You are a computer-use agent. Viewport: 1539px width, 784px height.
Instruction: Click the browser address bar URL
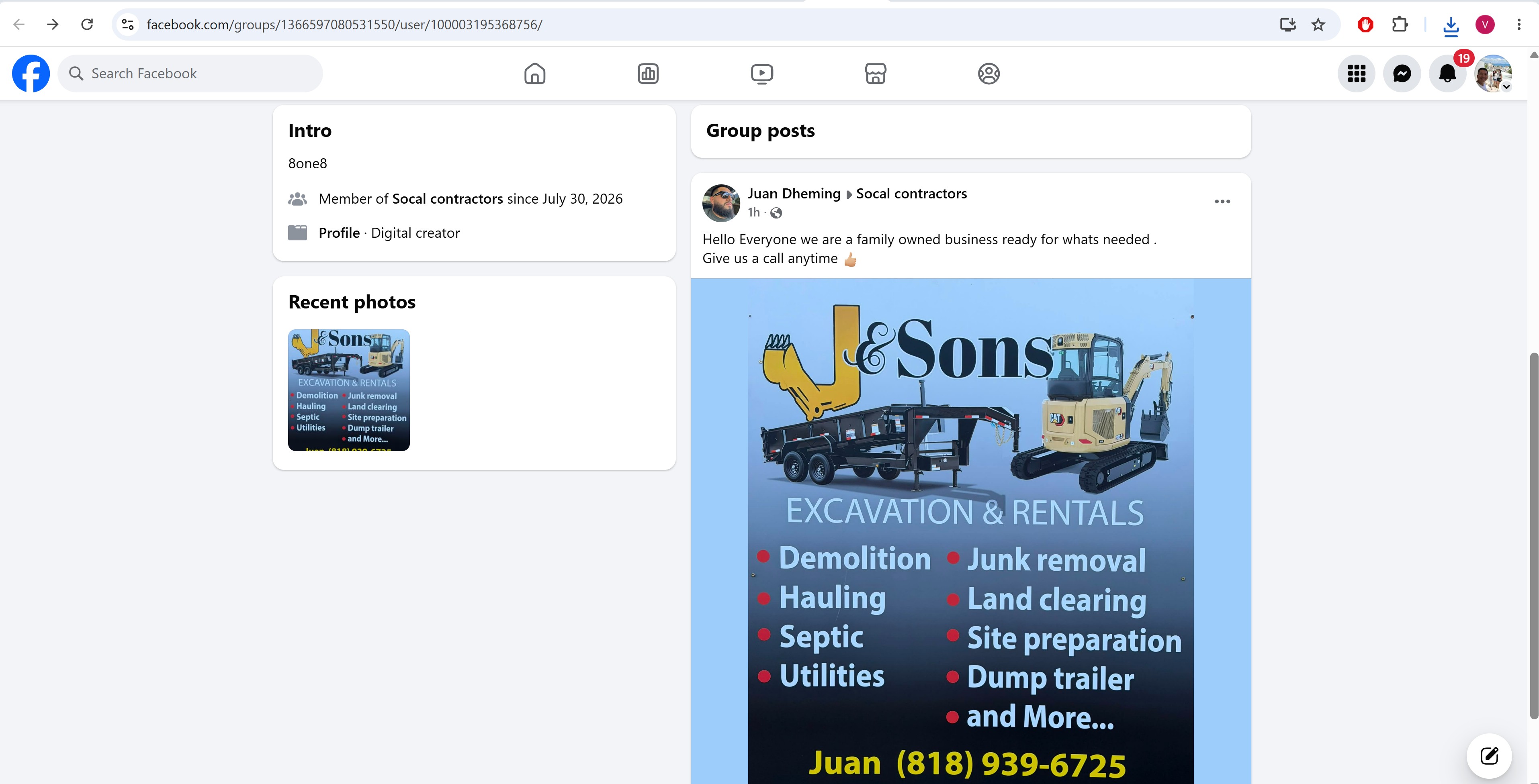click(x=345, y=24)
